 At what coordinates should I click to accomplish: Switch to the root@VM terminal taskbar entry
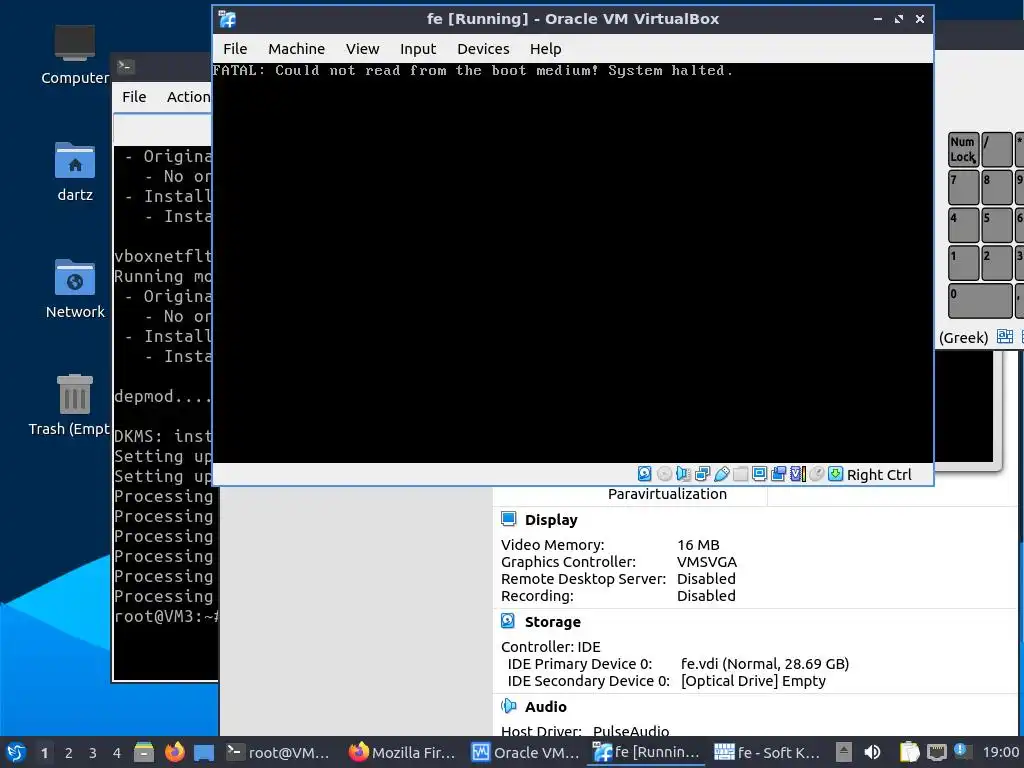click(278, 752)
